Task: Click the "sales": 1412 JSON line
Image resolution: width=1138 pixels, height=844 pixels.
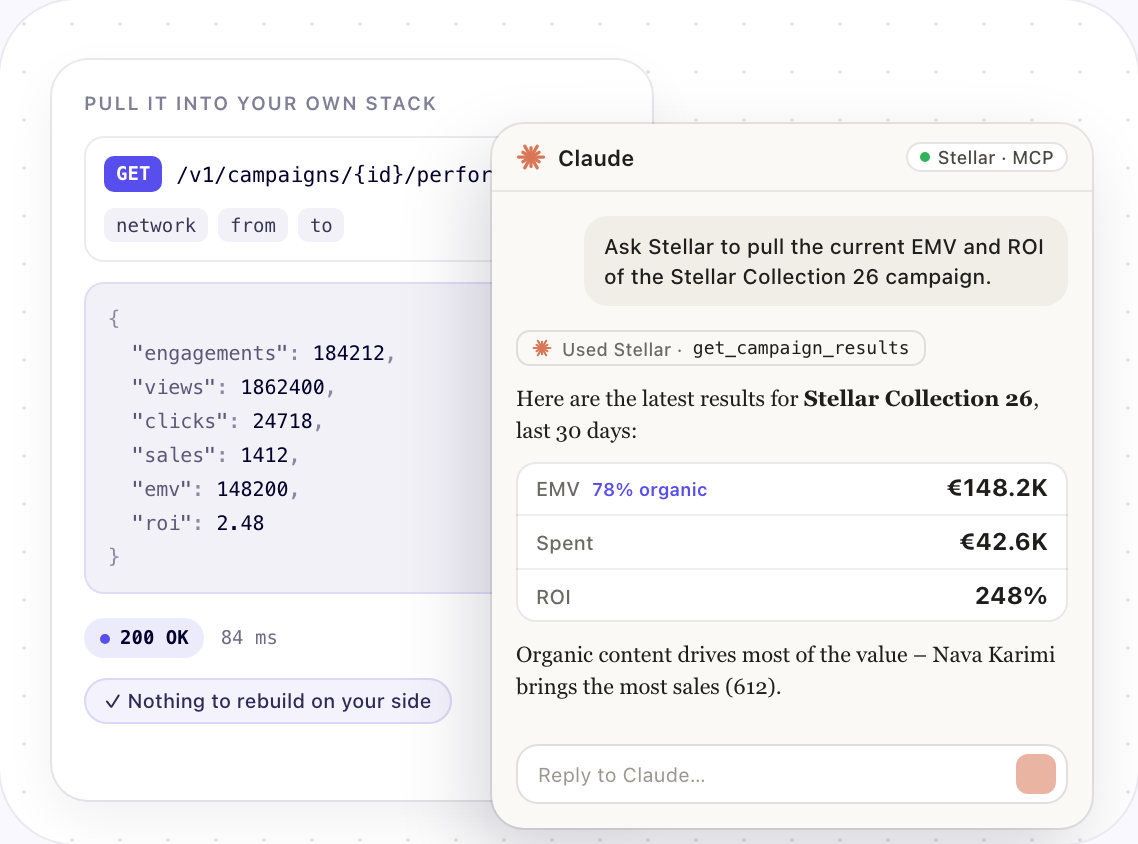Action: coord(215,456)
